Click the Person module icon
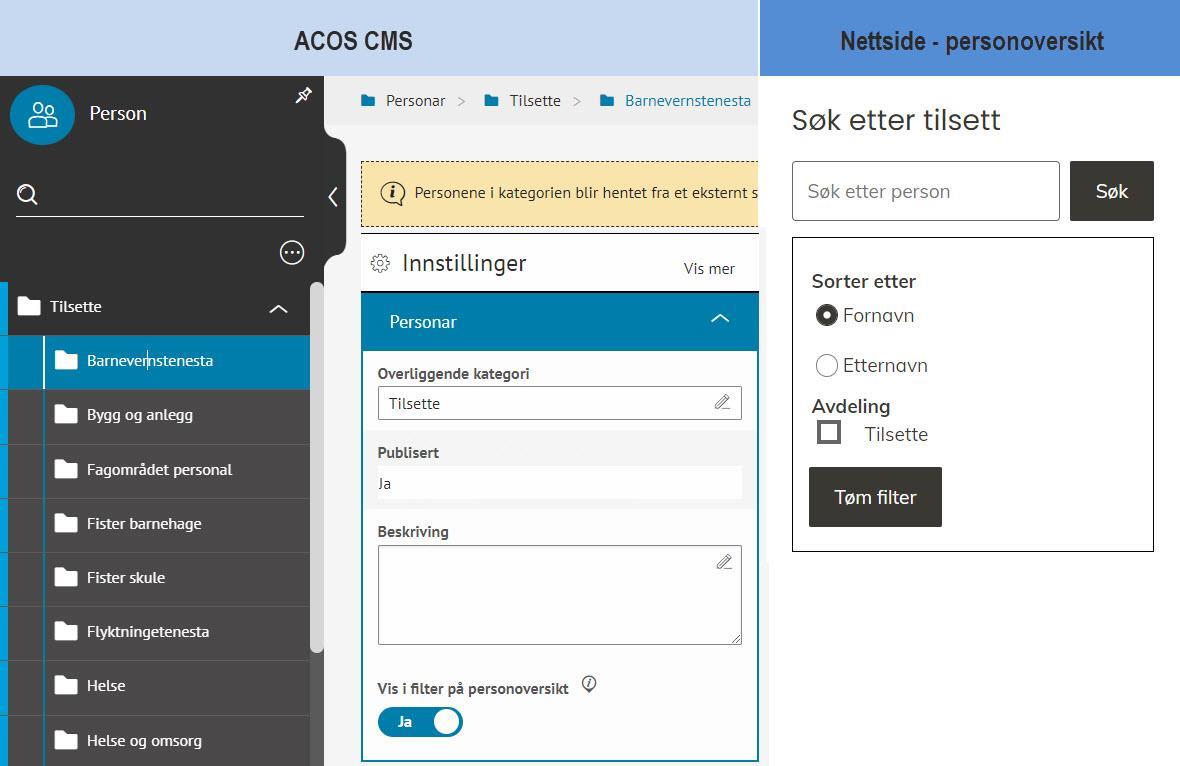The width and height of the screenshot is (1180, 766). coord(42,114)
